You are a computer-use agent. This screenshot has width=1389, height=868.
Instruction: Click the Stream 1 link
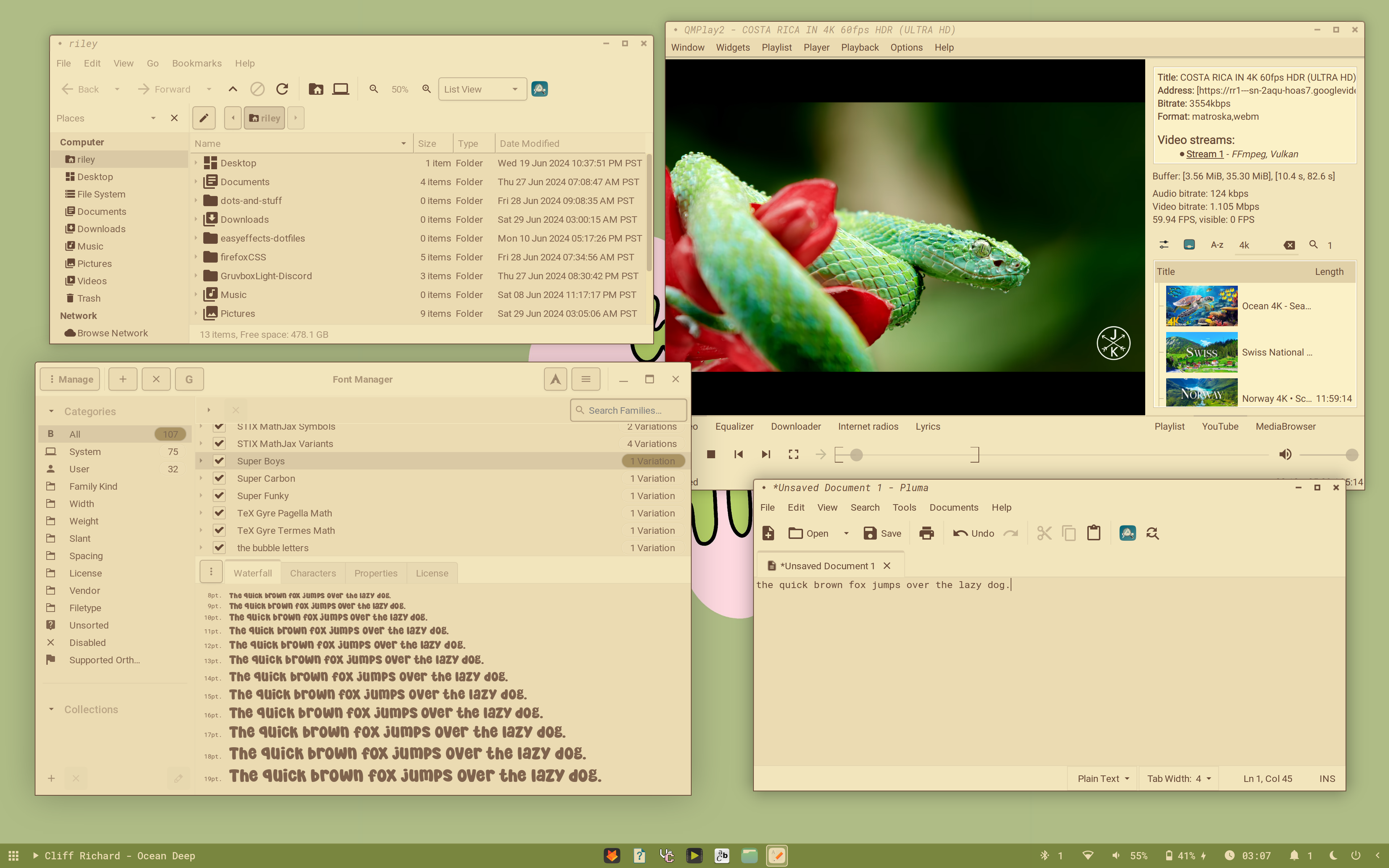click(1204, 154)
